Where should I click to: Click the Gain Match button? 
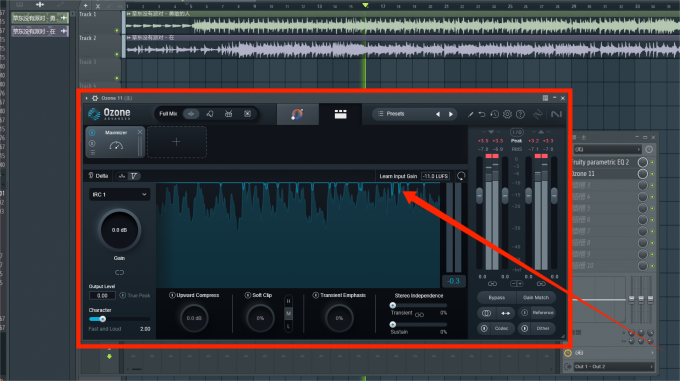coord(536,297)
